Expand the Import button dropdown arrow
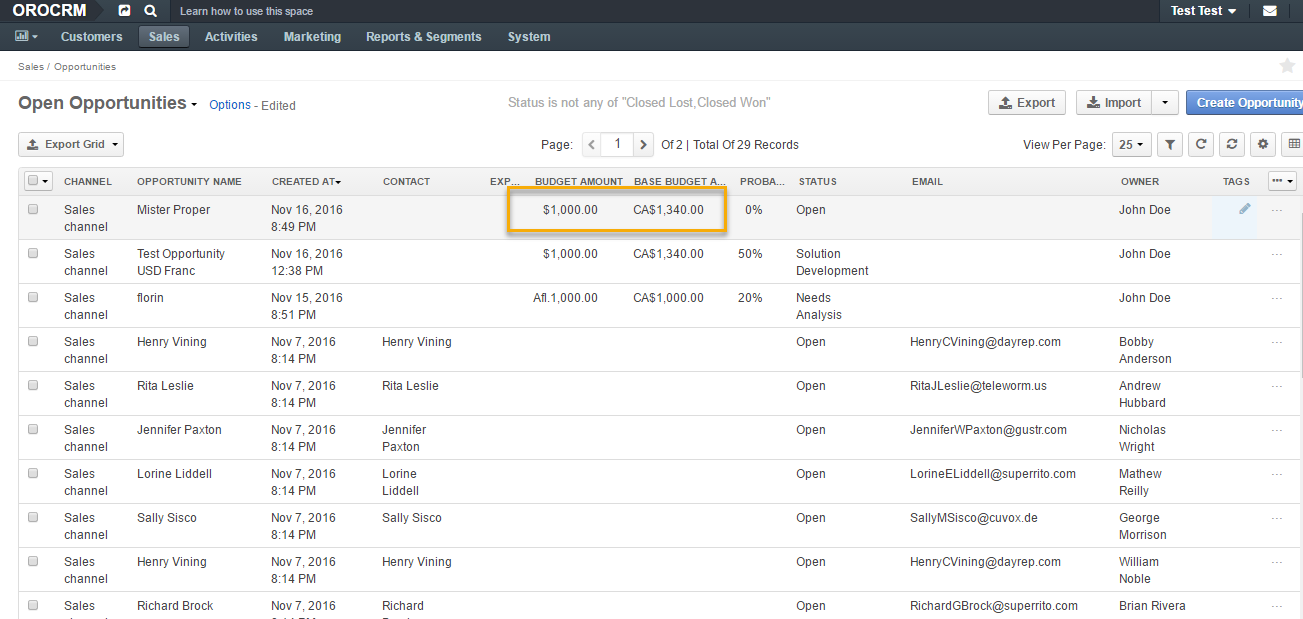This screenshot has width=1303, height=619. point(1165,103)
